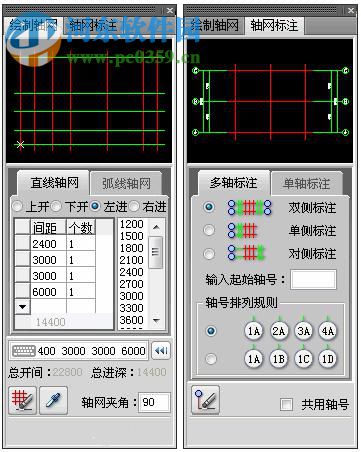Choose 对侧标注 radio option
Viewport: 361px width, 452px height.
[209, 254]
